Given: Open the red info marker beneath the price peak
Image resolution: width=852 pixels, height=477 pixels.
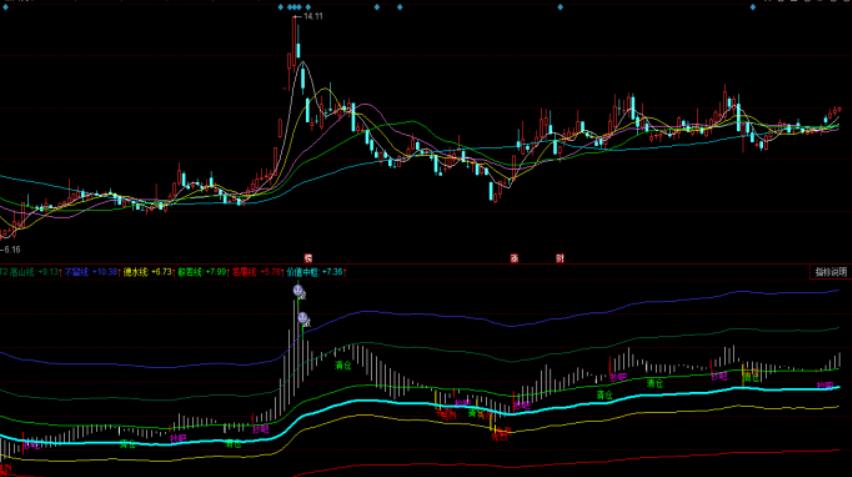Looking at the screenshot, I should point(308,258).
